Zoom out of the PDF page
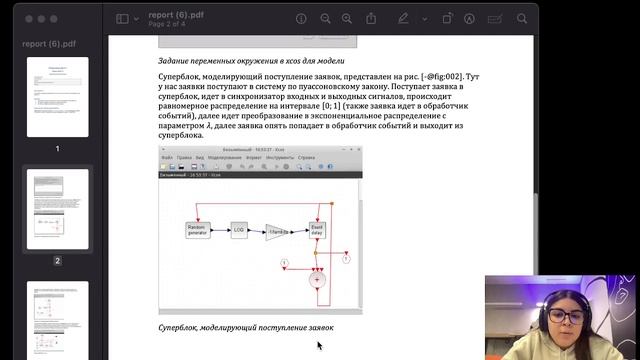The height and width of the screenshot is (360, 640). (325, 19)
